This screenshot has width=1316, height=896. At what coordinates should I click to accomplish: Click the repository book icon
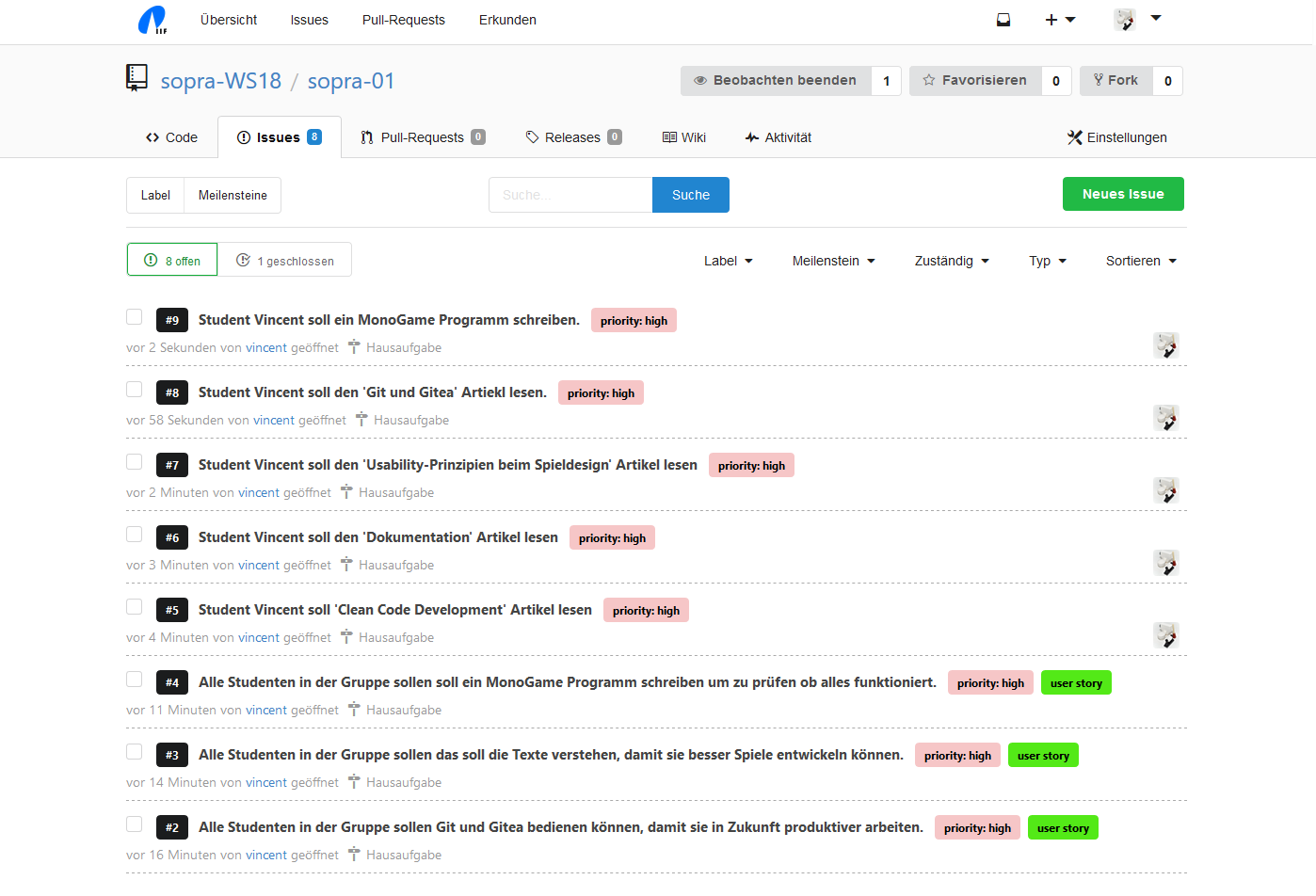tap(137, 78)
